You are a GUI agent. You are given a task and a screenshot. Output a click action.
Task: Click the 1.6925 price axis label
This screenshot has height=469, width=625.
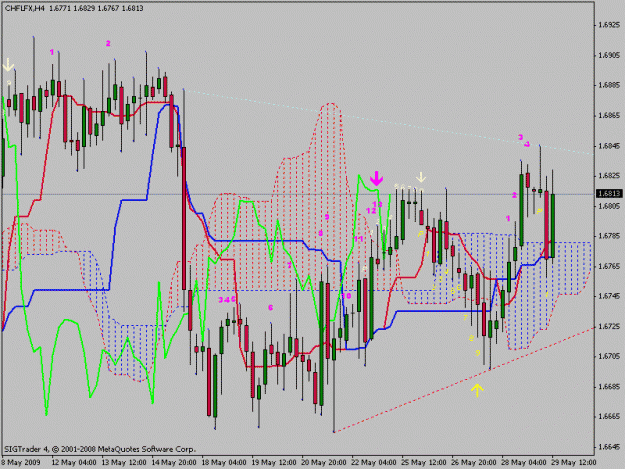[x=609, y=25]
